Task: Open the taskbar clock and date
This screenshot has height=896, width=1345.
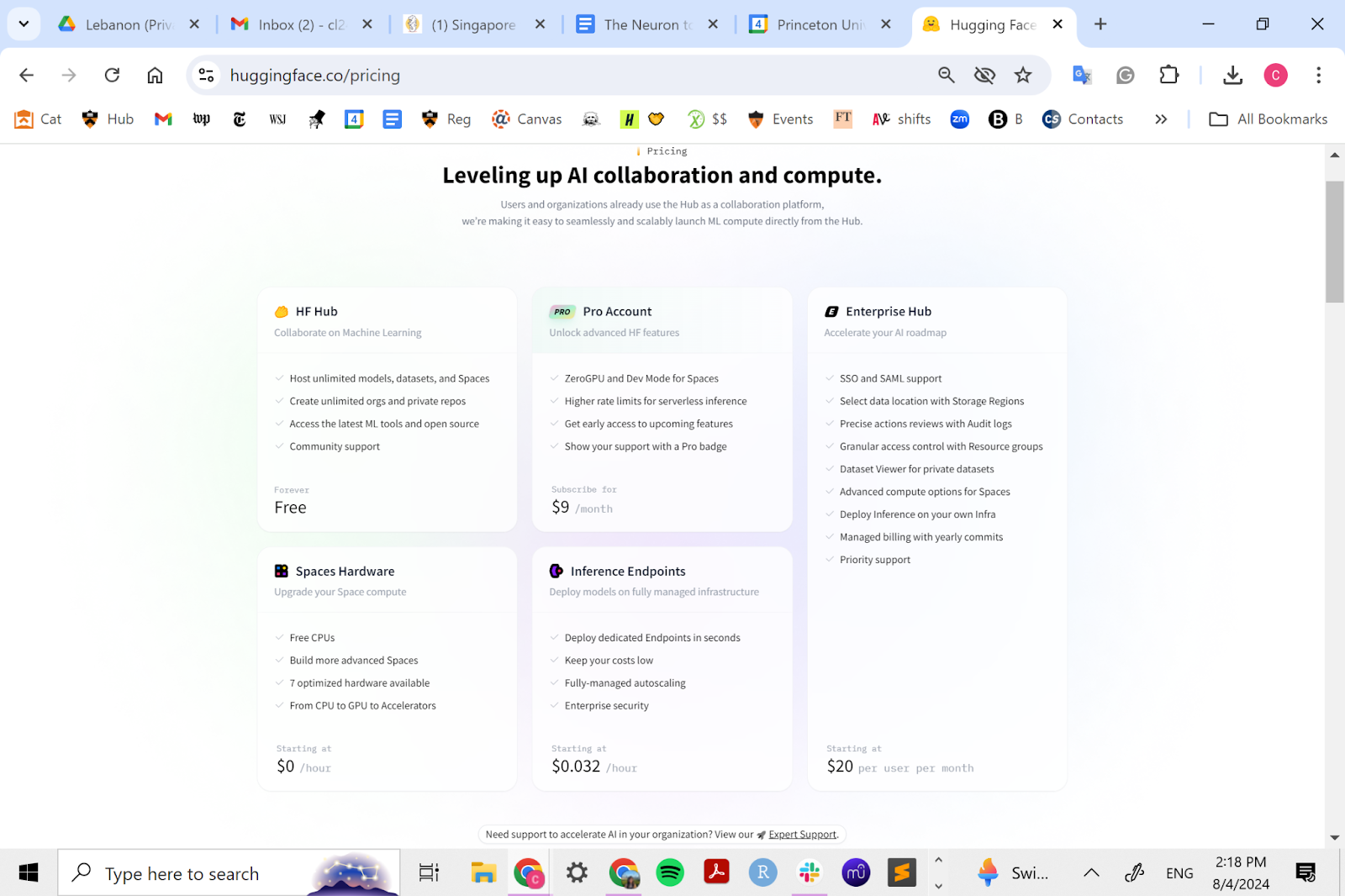Action: pos(1241,873)
